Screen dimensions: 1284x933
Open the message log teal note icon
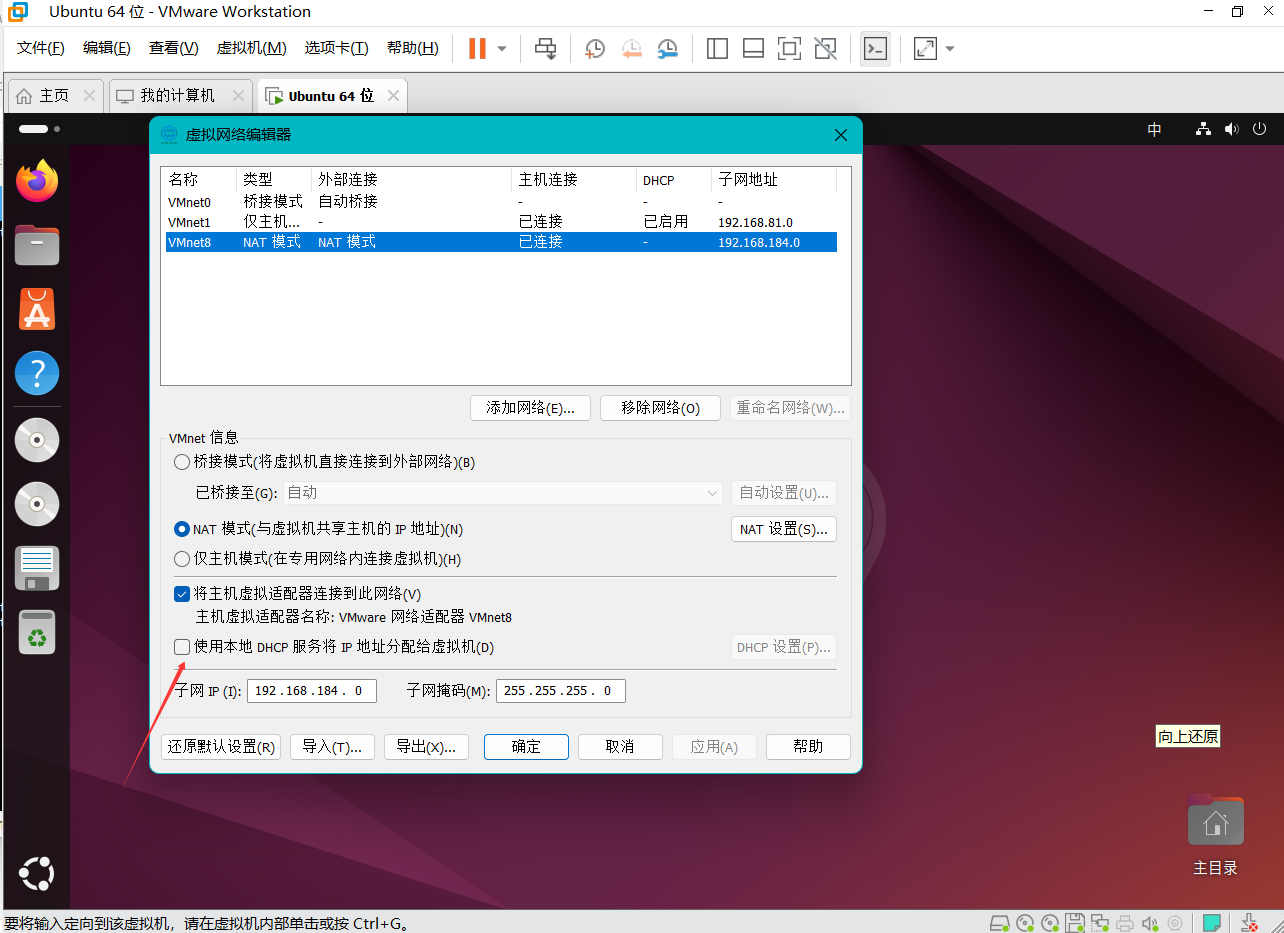1211,922
